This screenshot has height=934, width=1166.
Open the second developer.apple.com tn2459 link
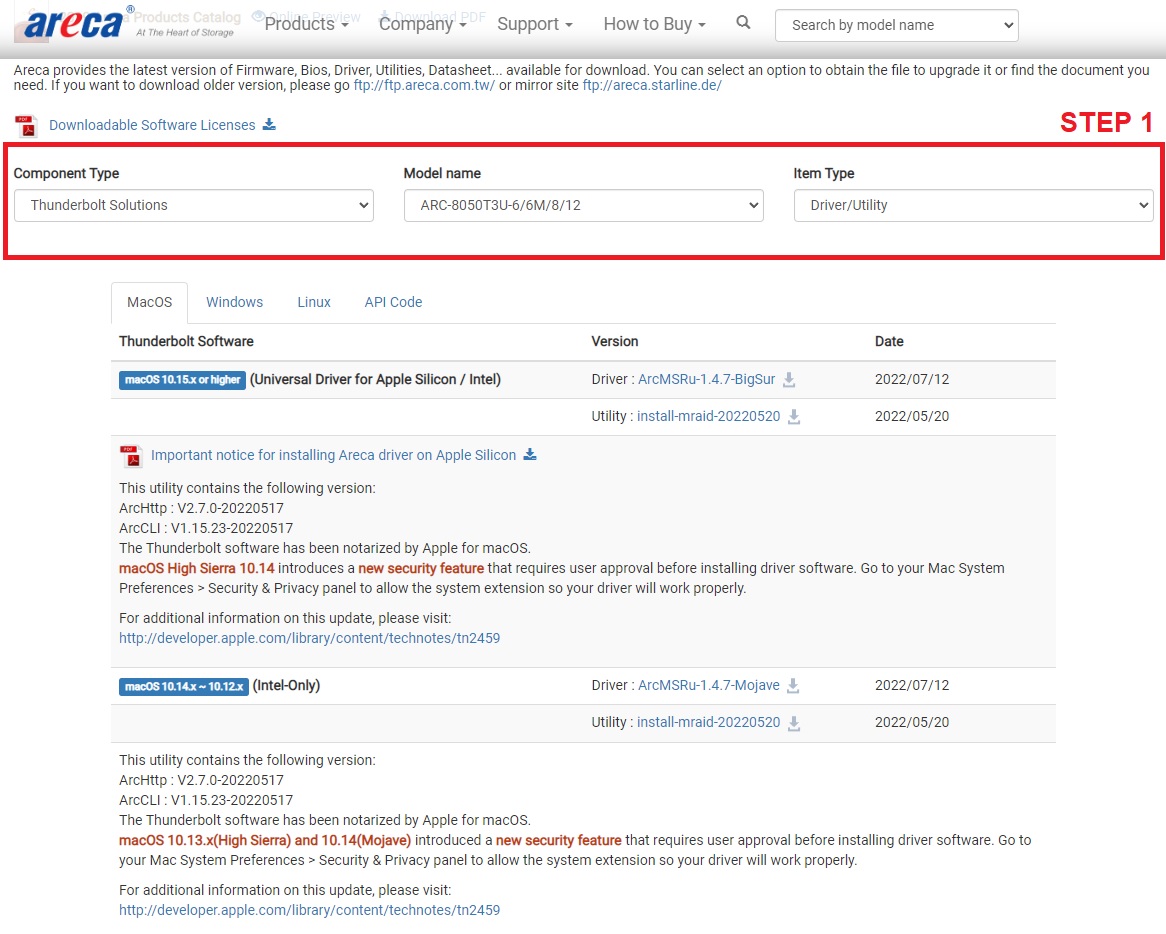coord(309,910)
